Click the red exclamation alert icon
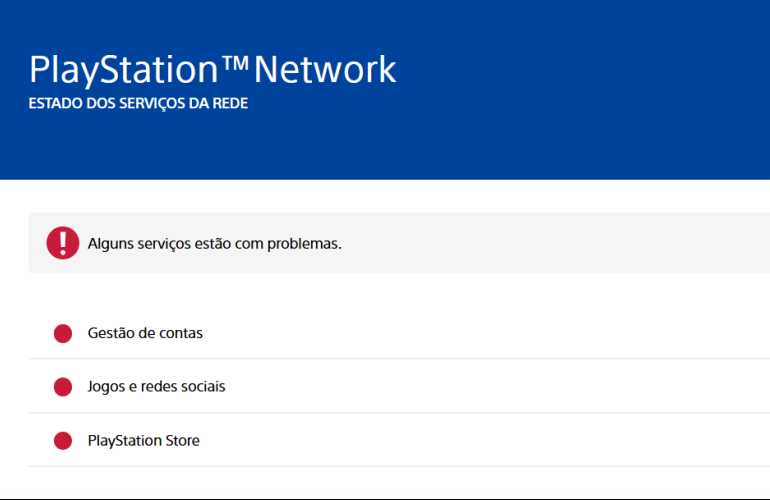 [x=63, y=243]
